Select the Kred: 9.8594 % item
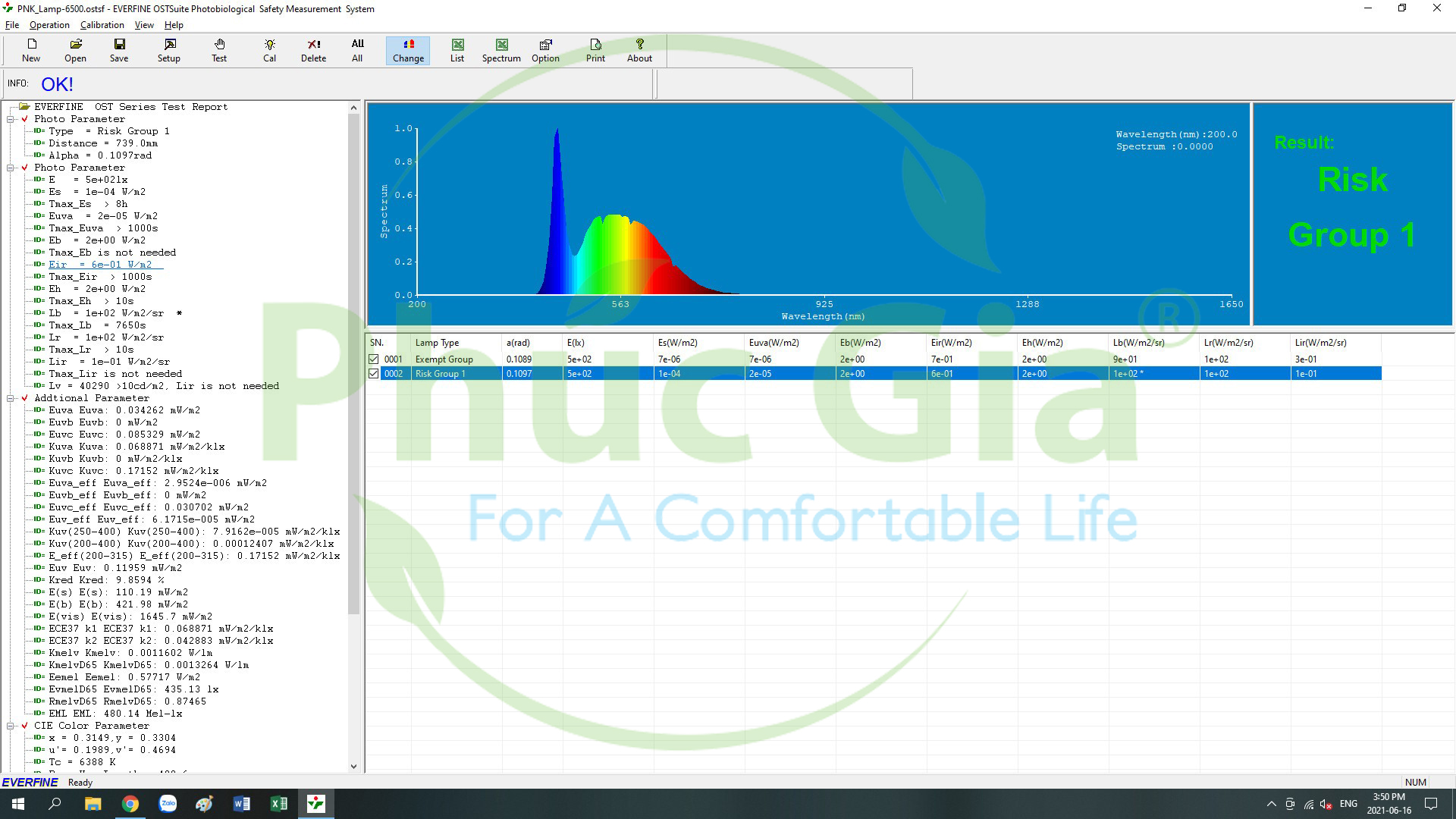1456x819 pixels. [x=106, y=580]
